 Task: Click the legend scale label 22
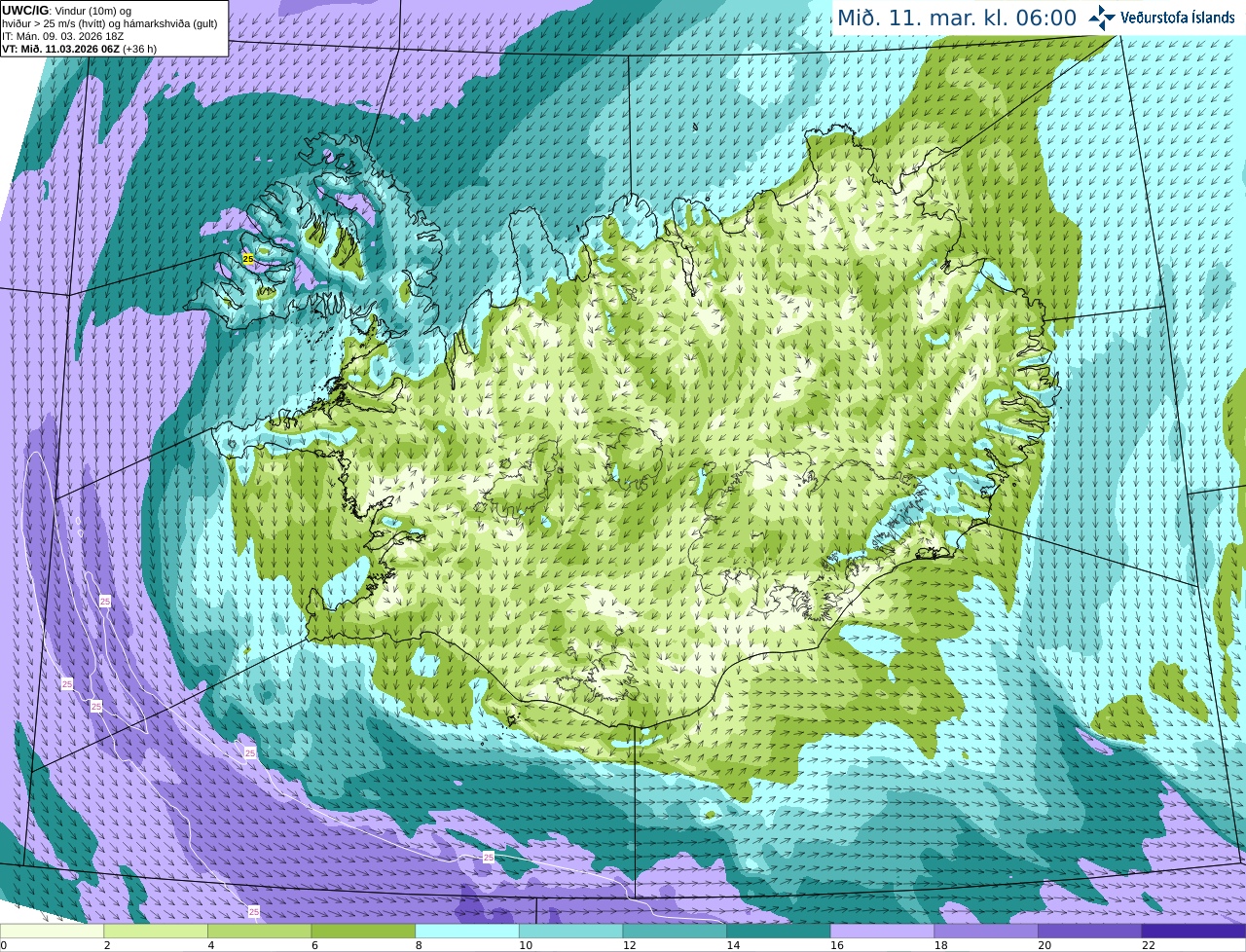tap(1149, 945)
